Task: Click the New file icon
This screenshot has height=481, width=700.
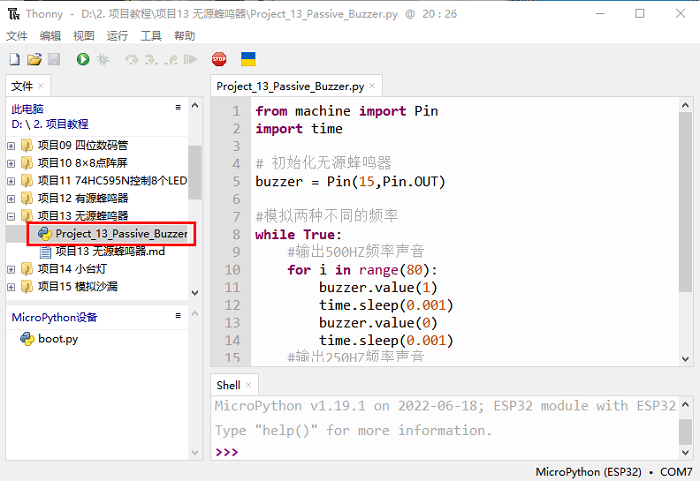Action: pos(15,60)
